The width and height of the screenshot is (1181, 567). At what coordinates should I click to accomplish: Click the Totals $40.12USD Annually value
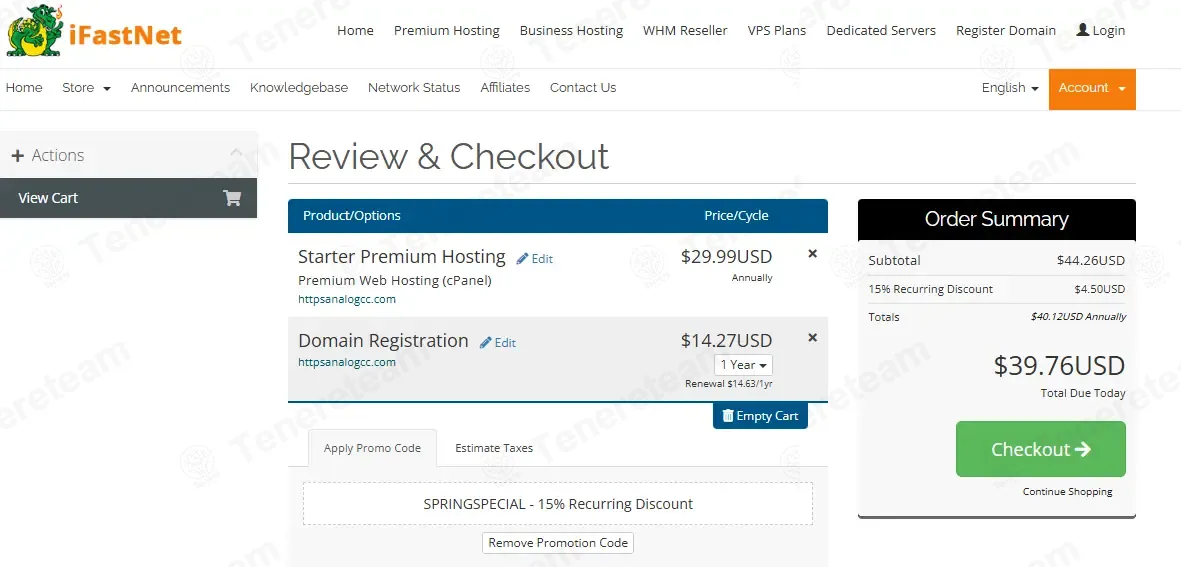click(1078, 317)
